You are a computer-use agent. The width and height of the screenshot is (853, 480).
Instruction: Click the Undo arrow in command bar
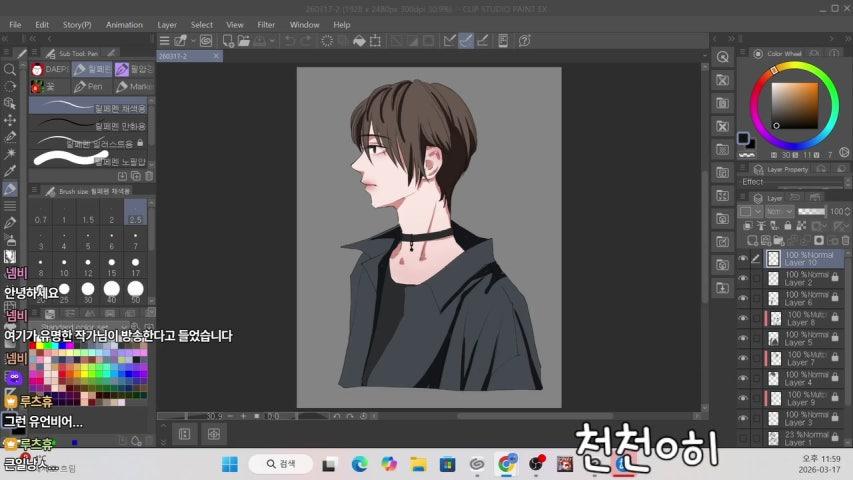tap(290, 41)
